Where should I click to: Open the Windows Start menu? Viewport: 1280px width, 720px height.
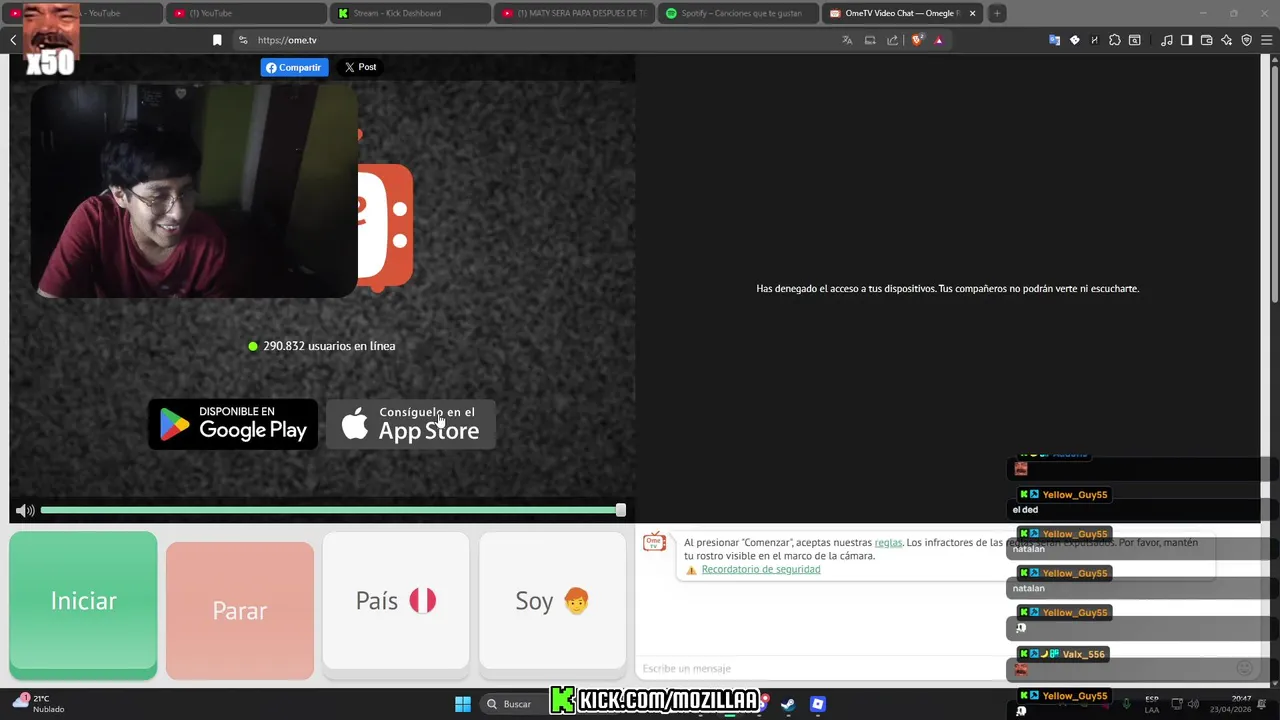point(463,704)
